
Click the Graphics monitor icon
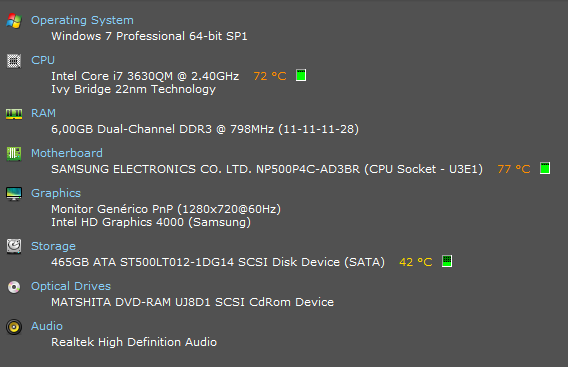coord(14,194)
